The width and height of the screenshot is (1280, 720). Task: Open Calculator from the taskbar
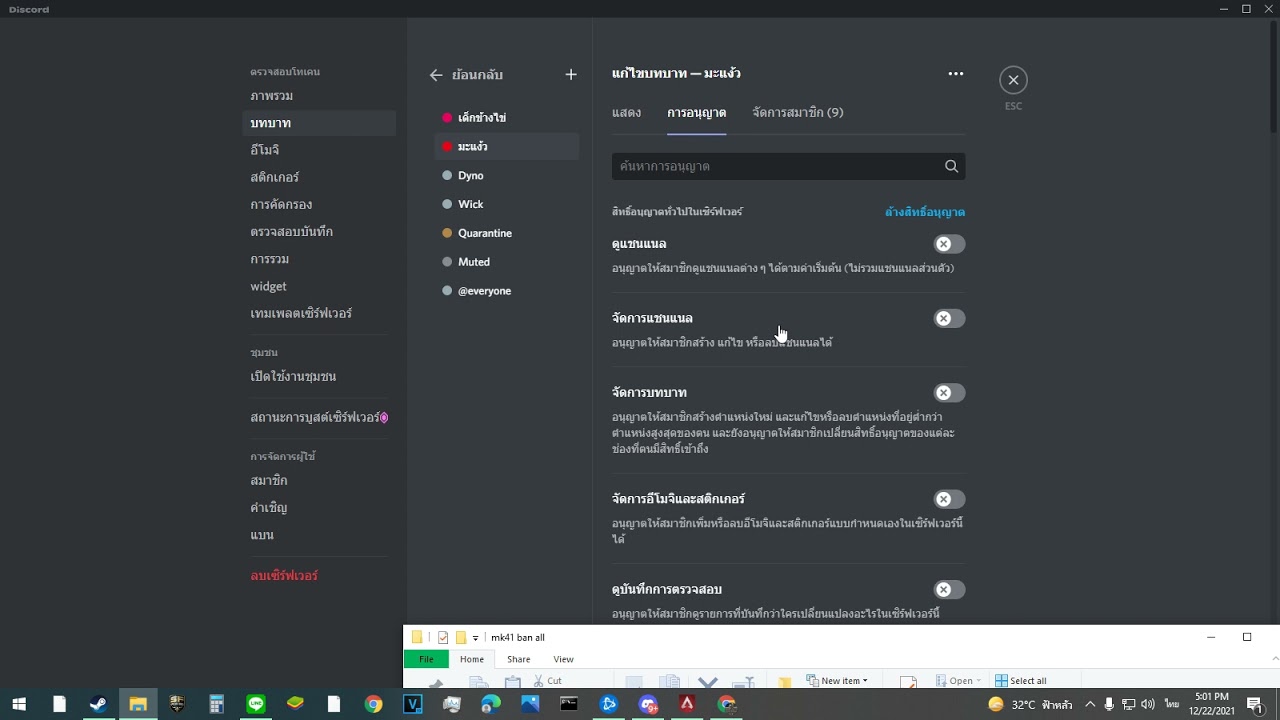(216, 704)
